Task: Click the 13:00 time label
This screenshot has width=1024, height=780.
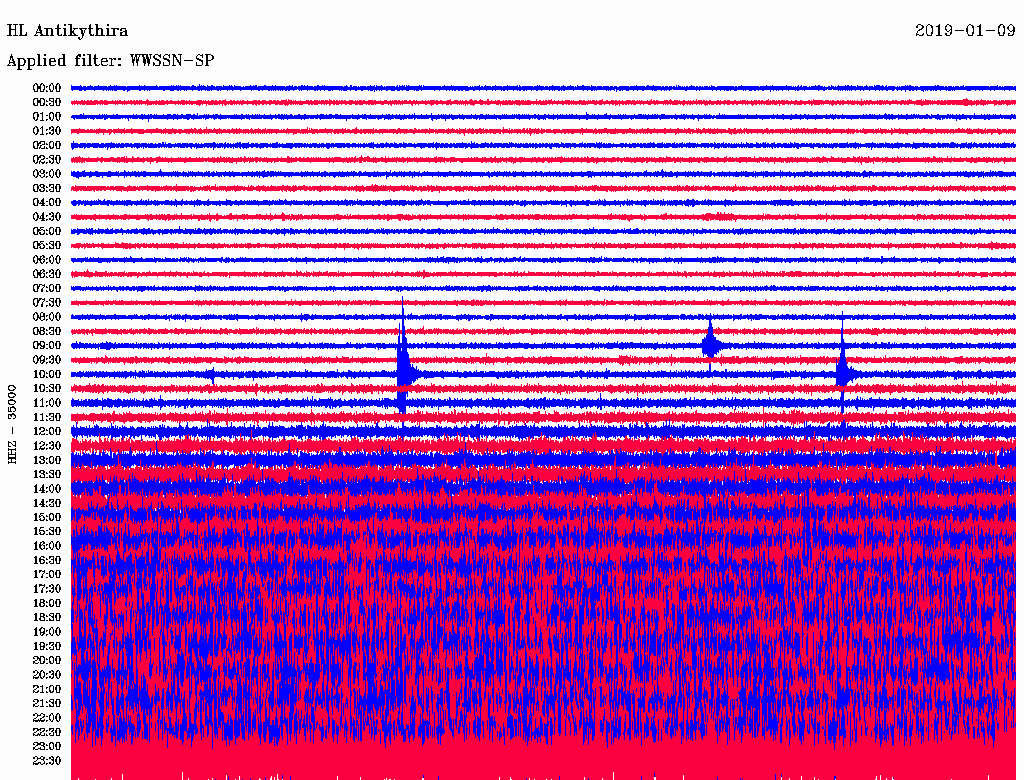Action: coord(47,460)
